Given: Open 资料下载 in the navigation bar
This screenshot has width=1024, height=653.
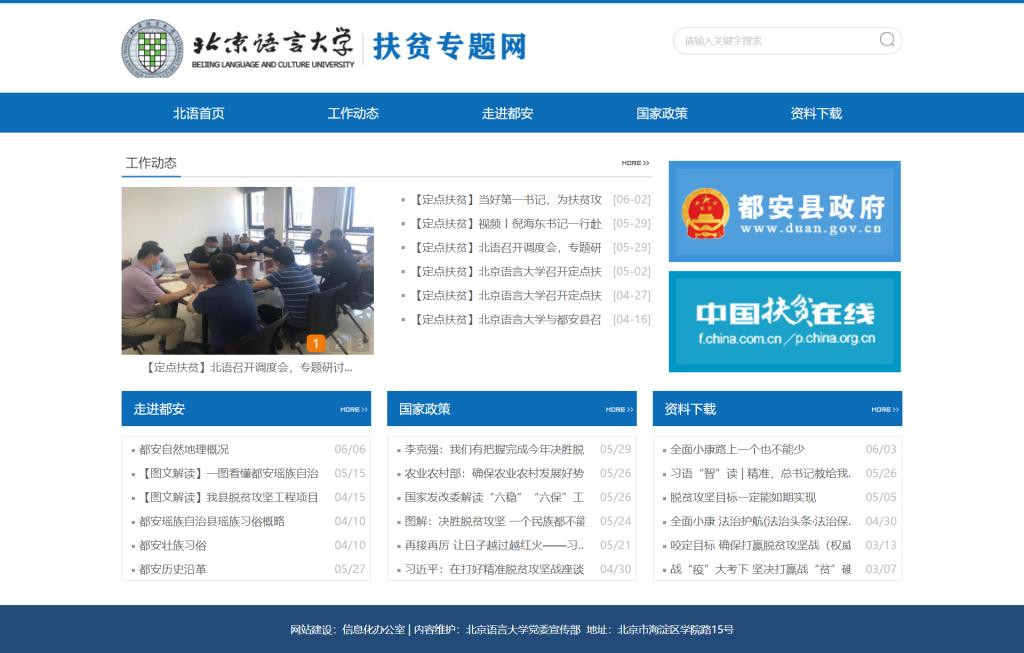Looking at the screenshot, I should 816,113.
